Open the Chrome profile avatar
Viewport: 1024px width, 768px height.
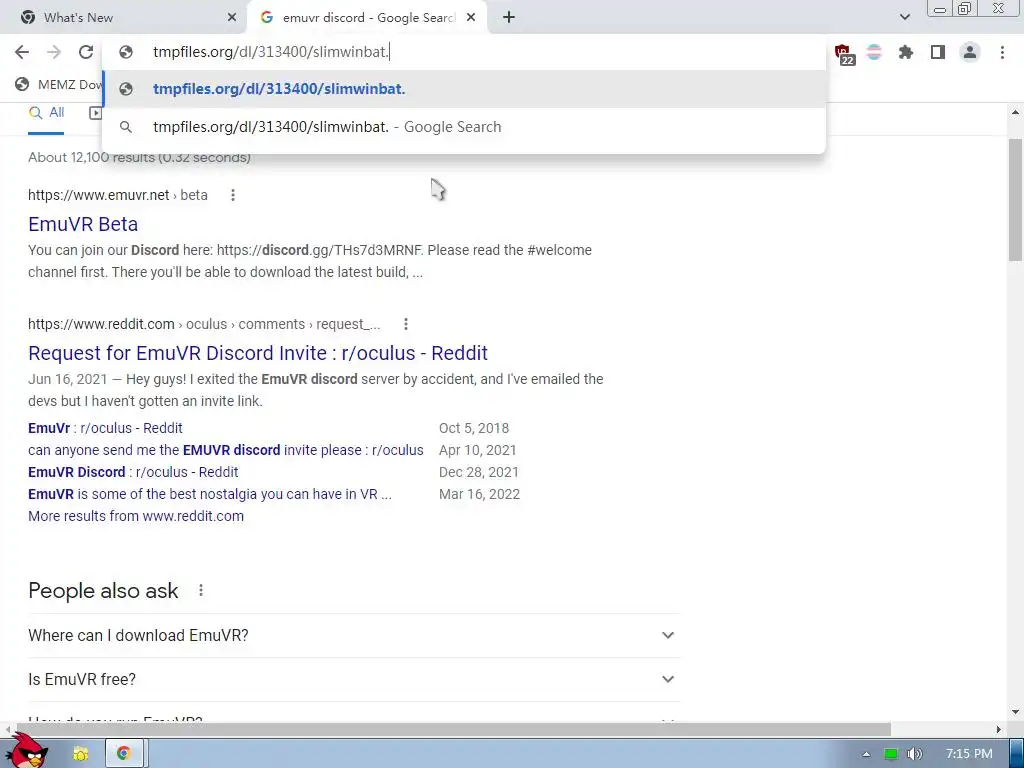click(x=970, y=52)
